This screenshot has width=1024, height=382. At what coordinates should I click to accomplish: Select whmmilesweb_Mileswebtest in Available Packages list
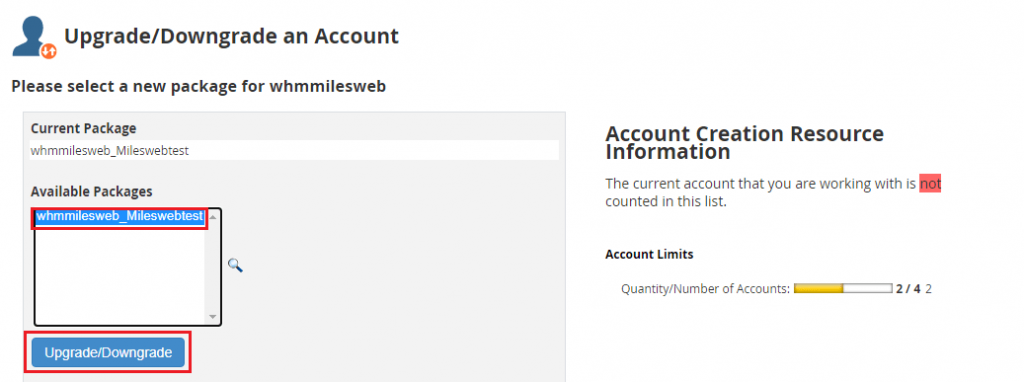(120, 216)
